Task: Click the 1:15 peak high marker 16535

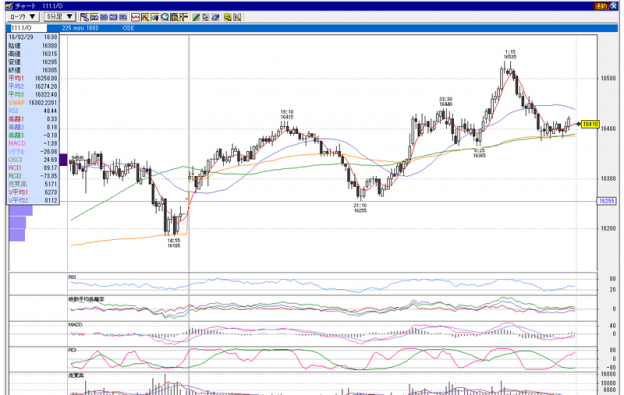Action: tap(510, 54)
